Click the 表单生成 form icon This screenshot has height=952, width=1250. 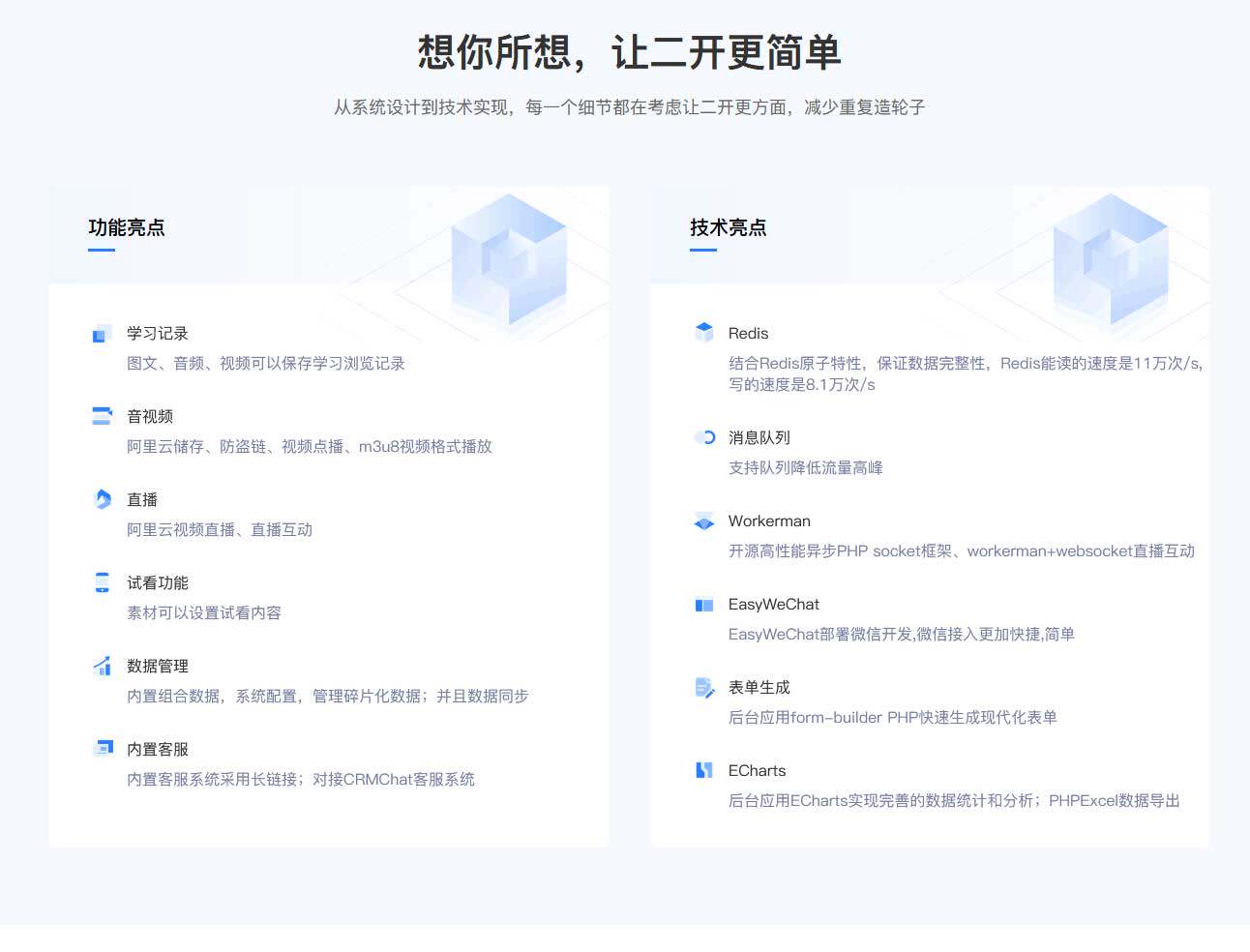click(704, 688)
